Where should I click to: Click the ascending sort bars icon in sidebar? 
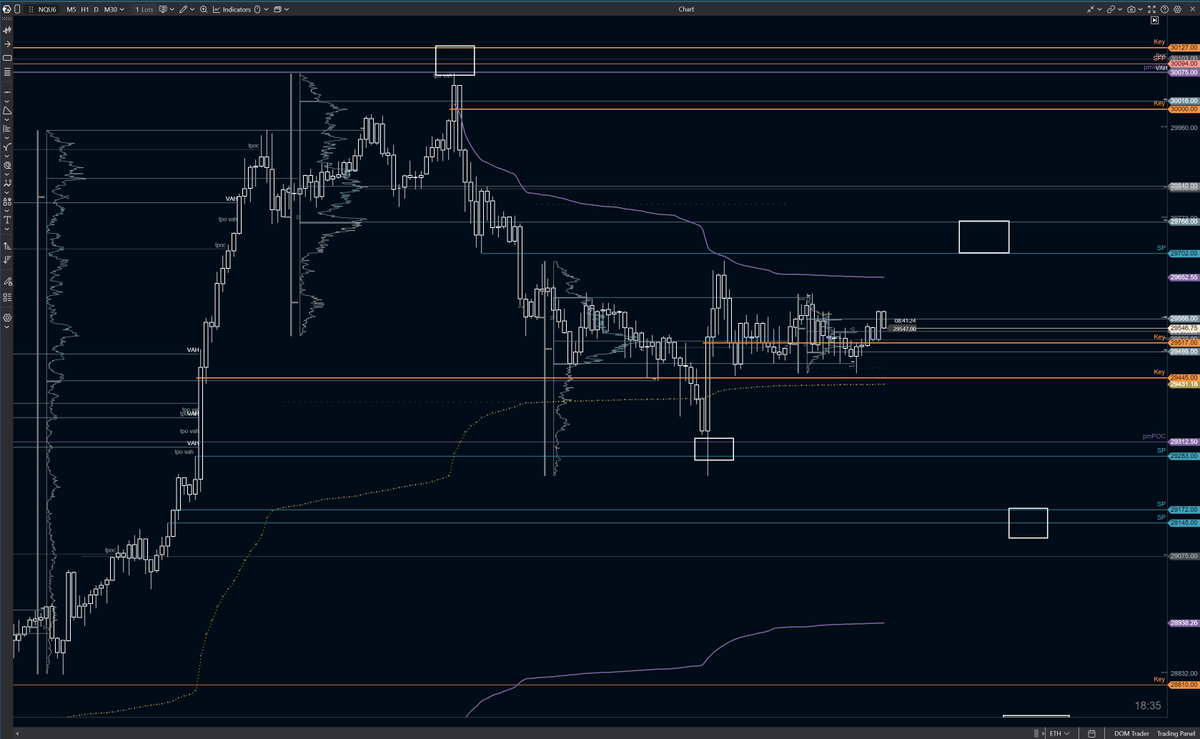click(x=8, y=245)
